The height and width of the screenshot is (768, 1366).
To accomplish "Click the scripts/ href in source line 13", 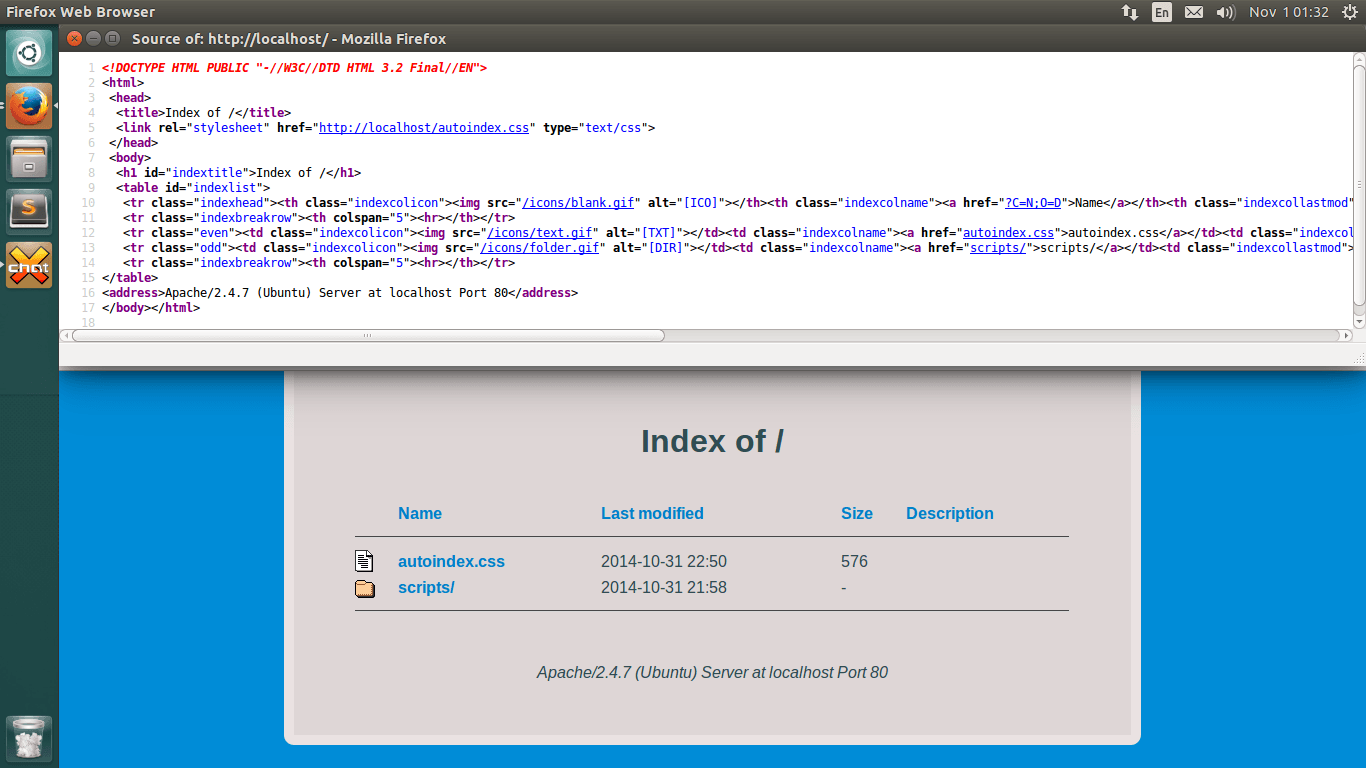I will coord(998,248).
